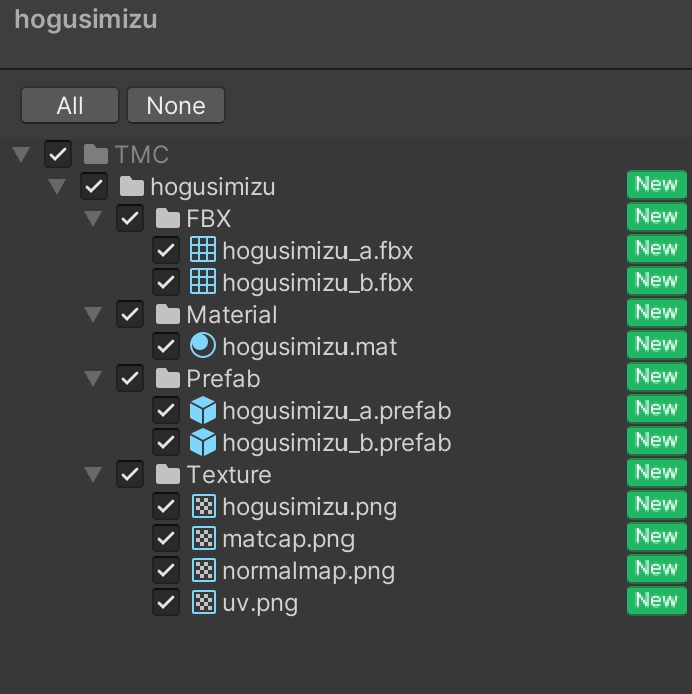Image resolution: width=692 pixels, height=694 pixels.
Task: Click the FBX folder icon
Action: click(x=168, y=218)
